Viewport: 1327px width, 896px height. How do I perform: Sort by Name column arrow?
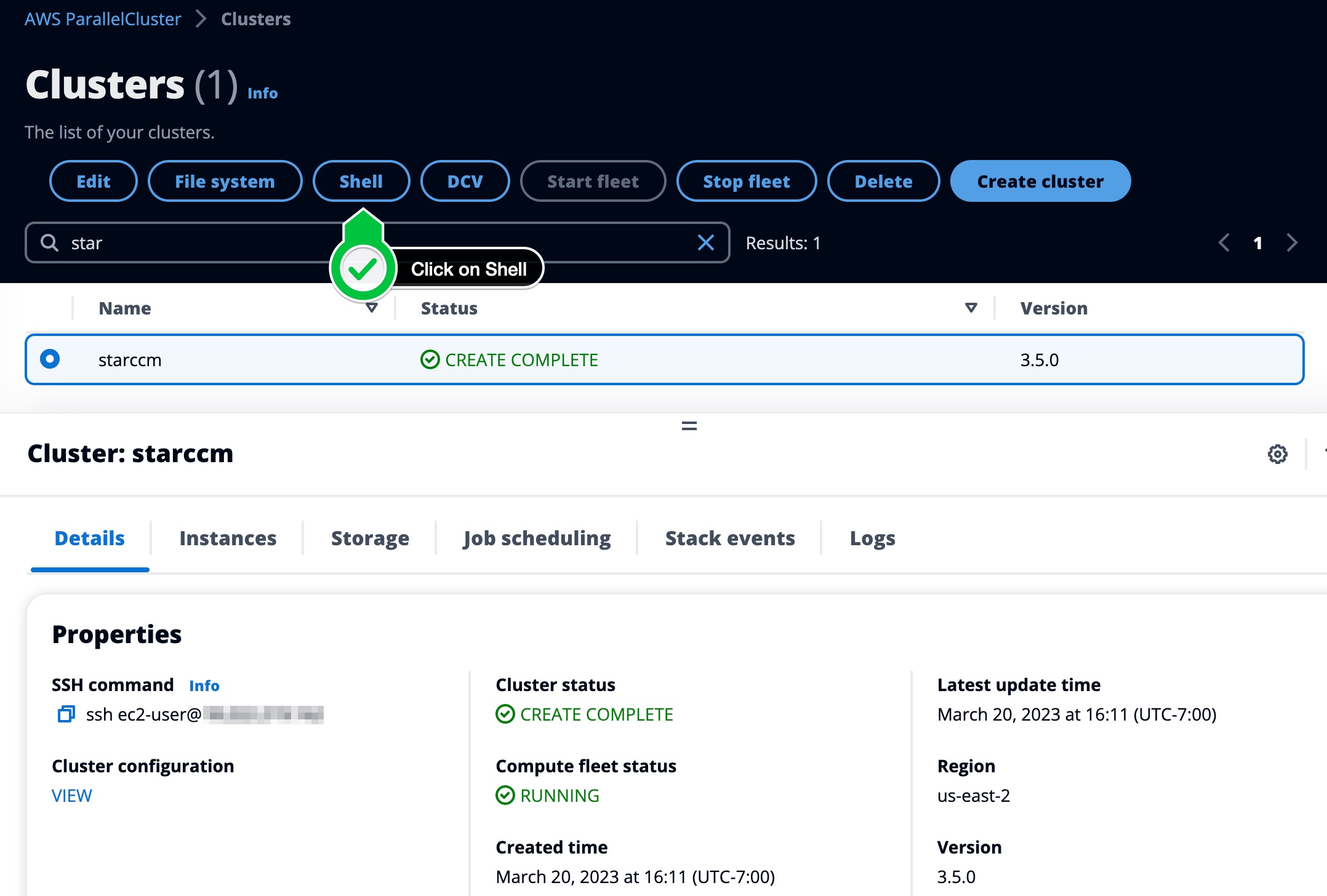click(x=372, y=308)
